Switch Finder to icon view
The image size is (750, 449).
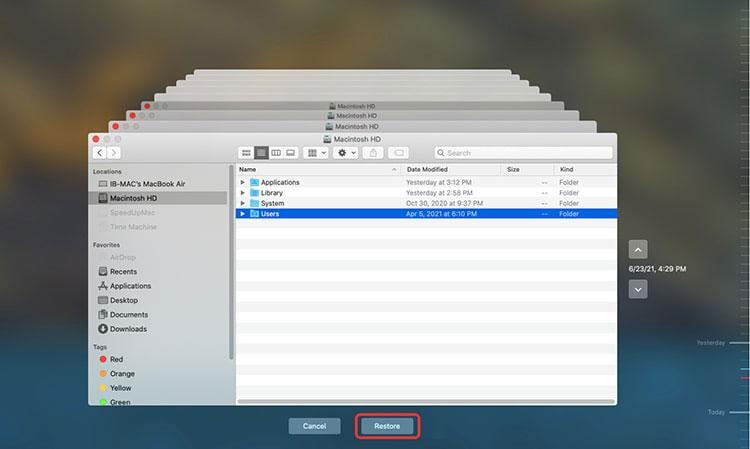(246, 153)
